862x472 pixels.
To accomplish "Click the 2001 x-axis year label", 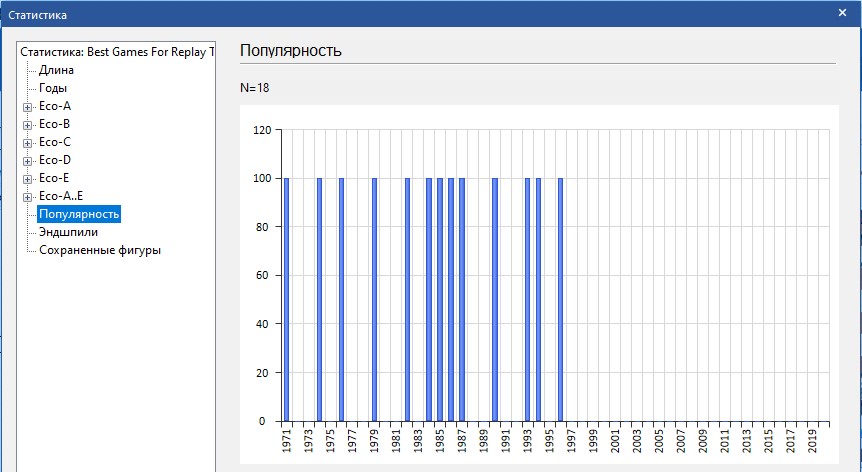I will tap(615, 441).
